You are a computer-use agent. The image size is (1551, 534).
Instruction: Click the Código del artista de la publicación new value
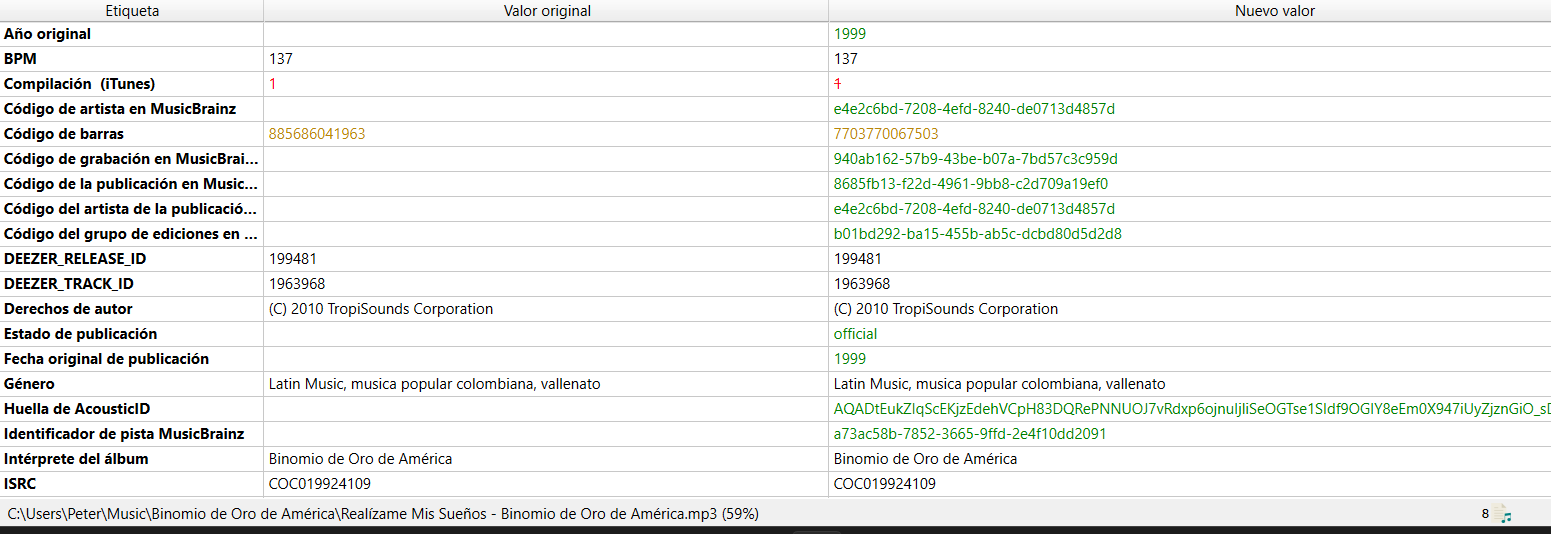[x=974, y=209]
